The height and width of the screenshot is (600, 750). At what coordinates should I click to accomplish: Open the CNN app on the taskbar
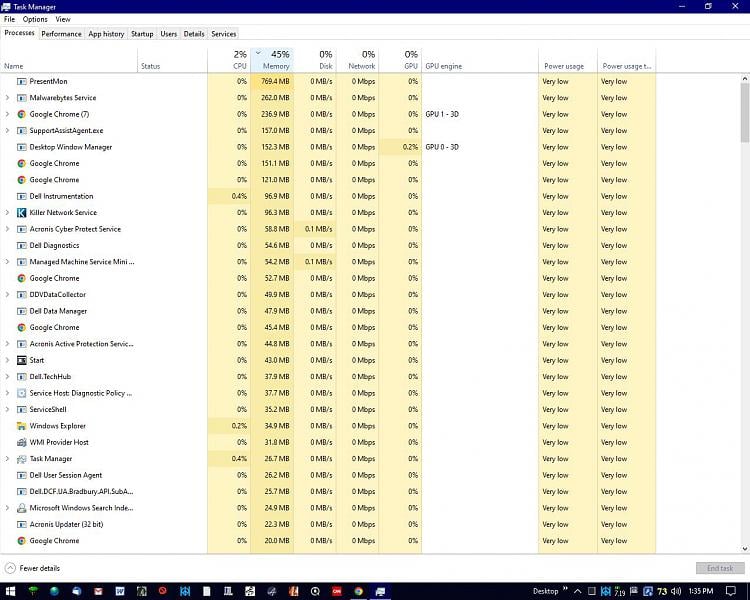tap(337, 591)
